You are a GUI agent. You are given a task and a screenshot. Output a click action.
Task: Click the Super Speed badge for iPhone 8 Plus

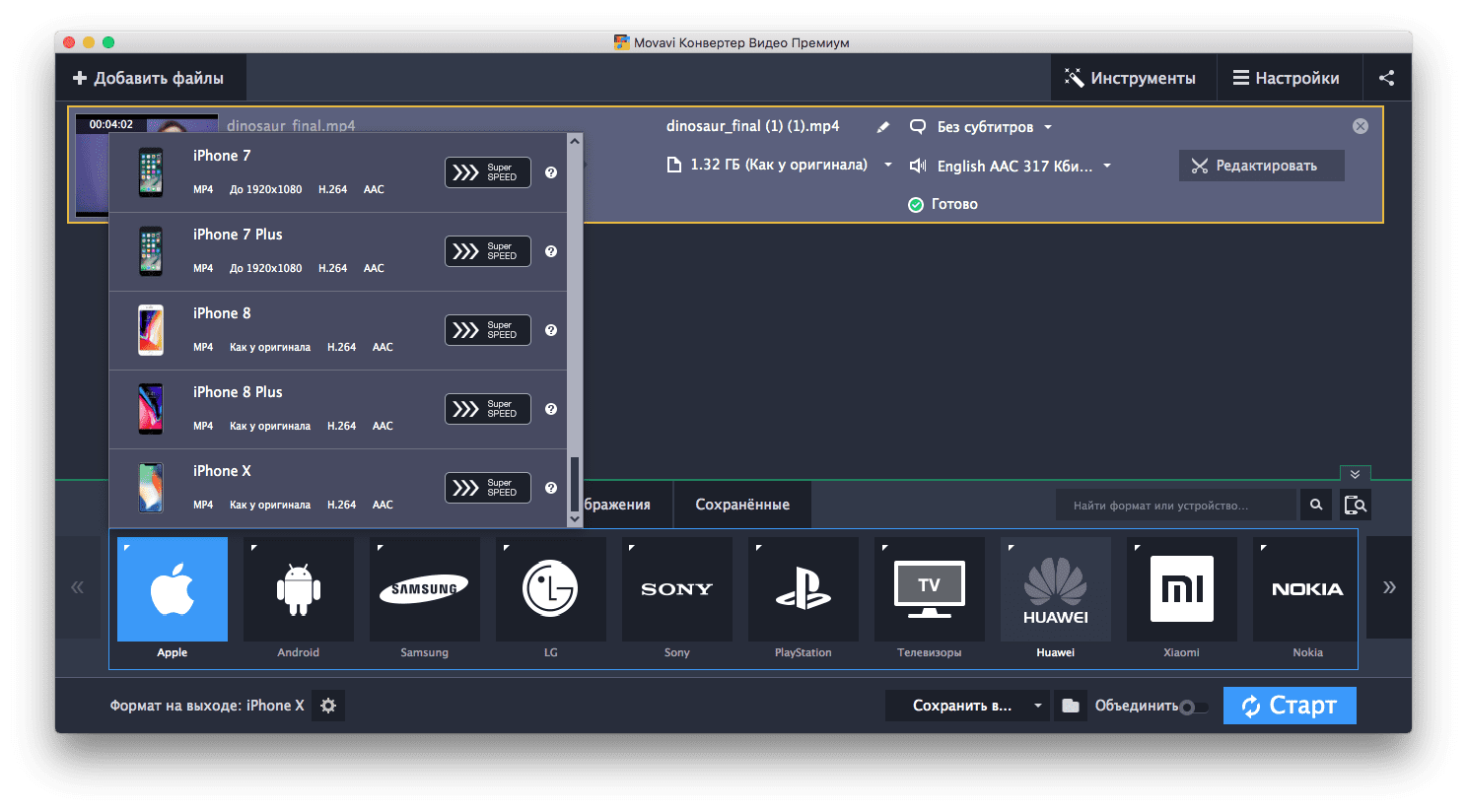(488, 409)
